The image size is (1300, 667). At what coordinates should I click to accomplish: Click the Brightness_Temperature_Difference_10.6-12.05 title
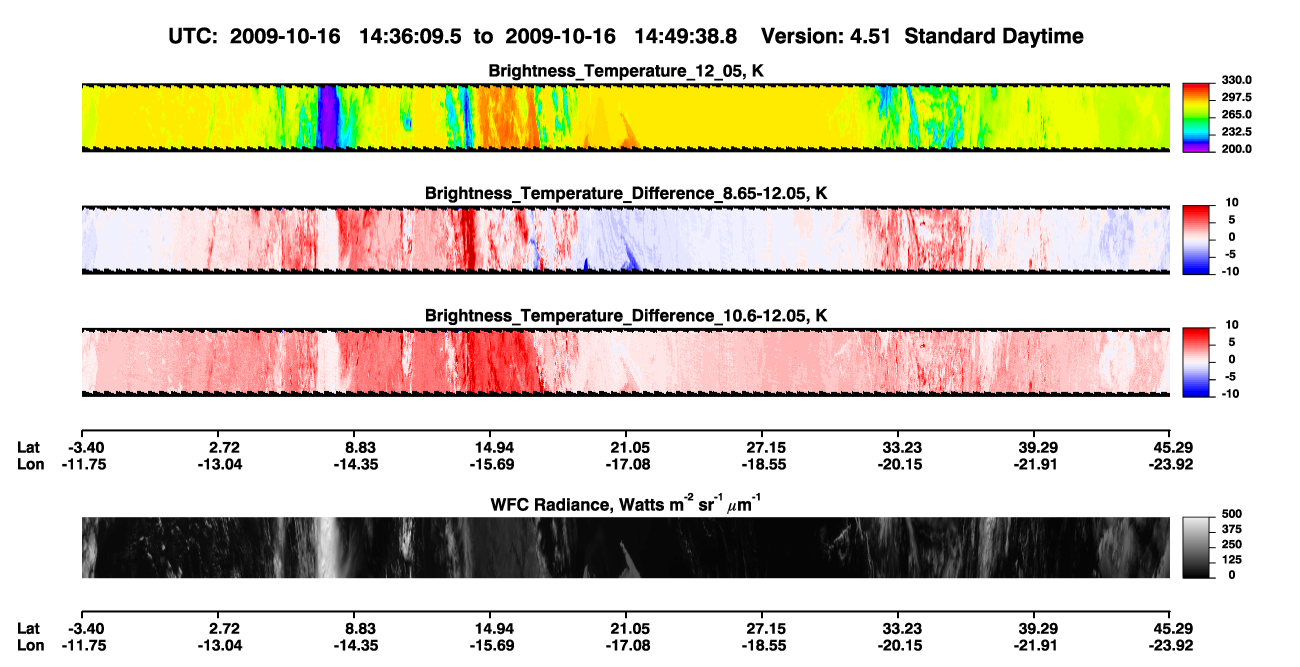tap(626, 316)
